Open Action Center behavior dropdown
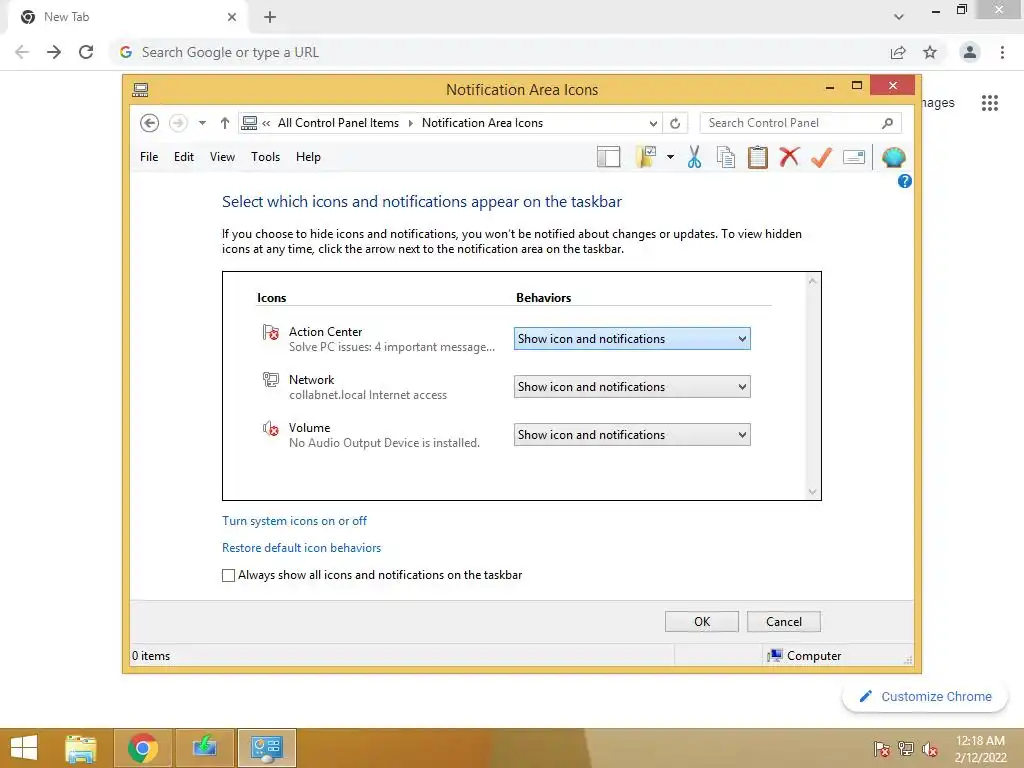 click(x=632, y=339)
